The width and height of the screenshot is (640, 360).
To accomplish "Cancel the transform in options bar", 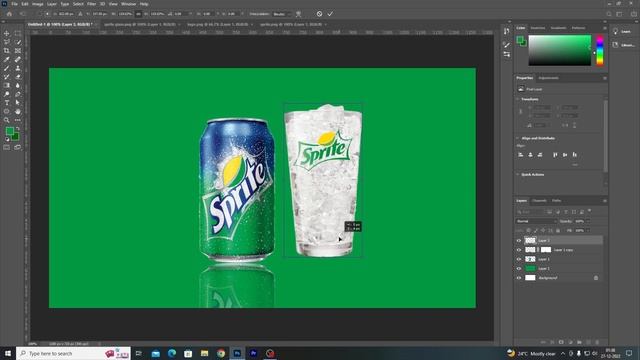I will coord(319,14).
